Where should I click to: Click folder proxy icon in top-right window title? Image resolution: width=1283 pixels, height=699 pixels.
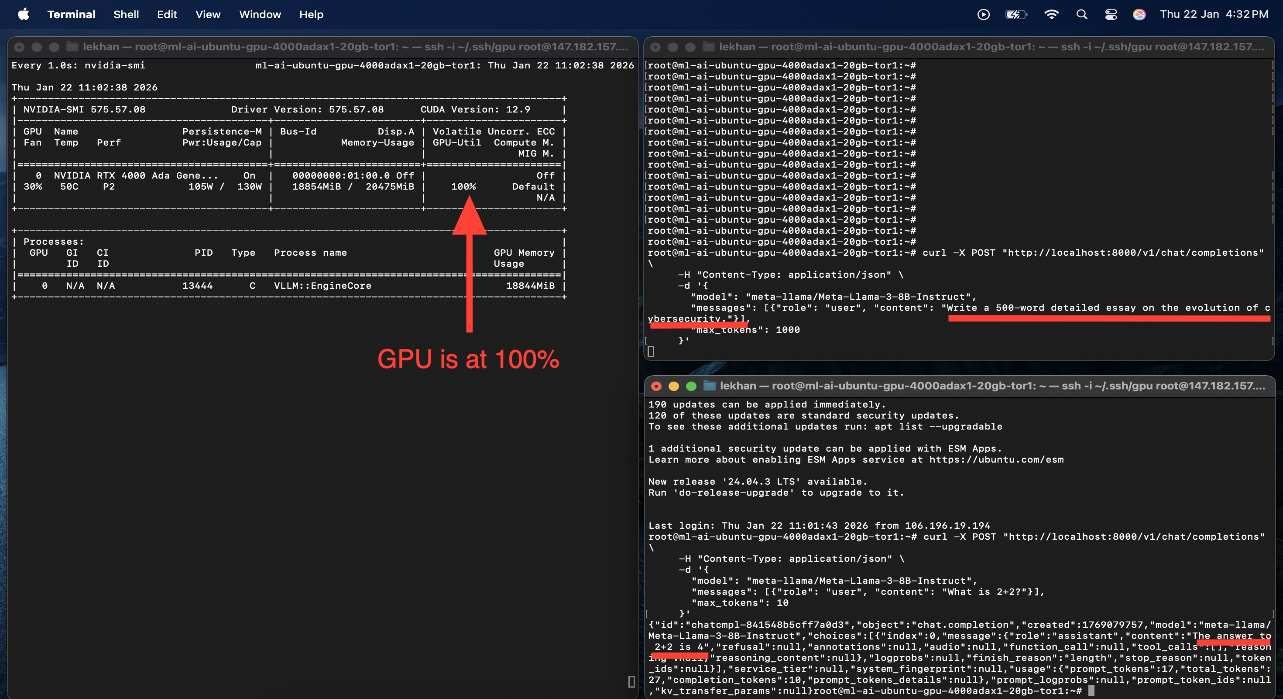tap(707, 47)
